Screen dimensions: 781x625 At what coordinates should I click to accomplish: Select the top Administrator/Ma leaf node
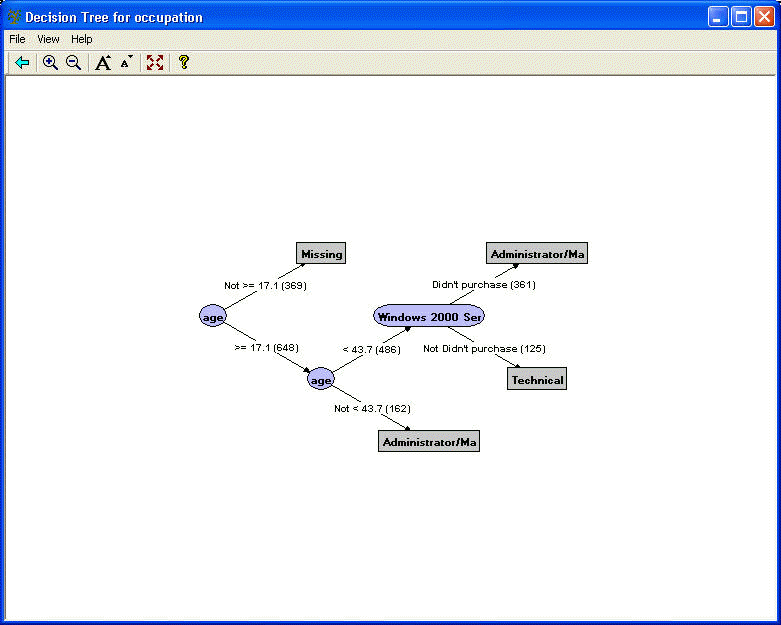537,254
